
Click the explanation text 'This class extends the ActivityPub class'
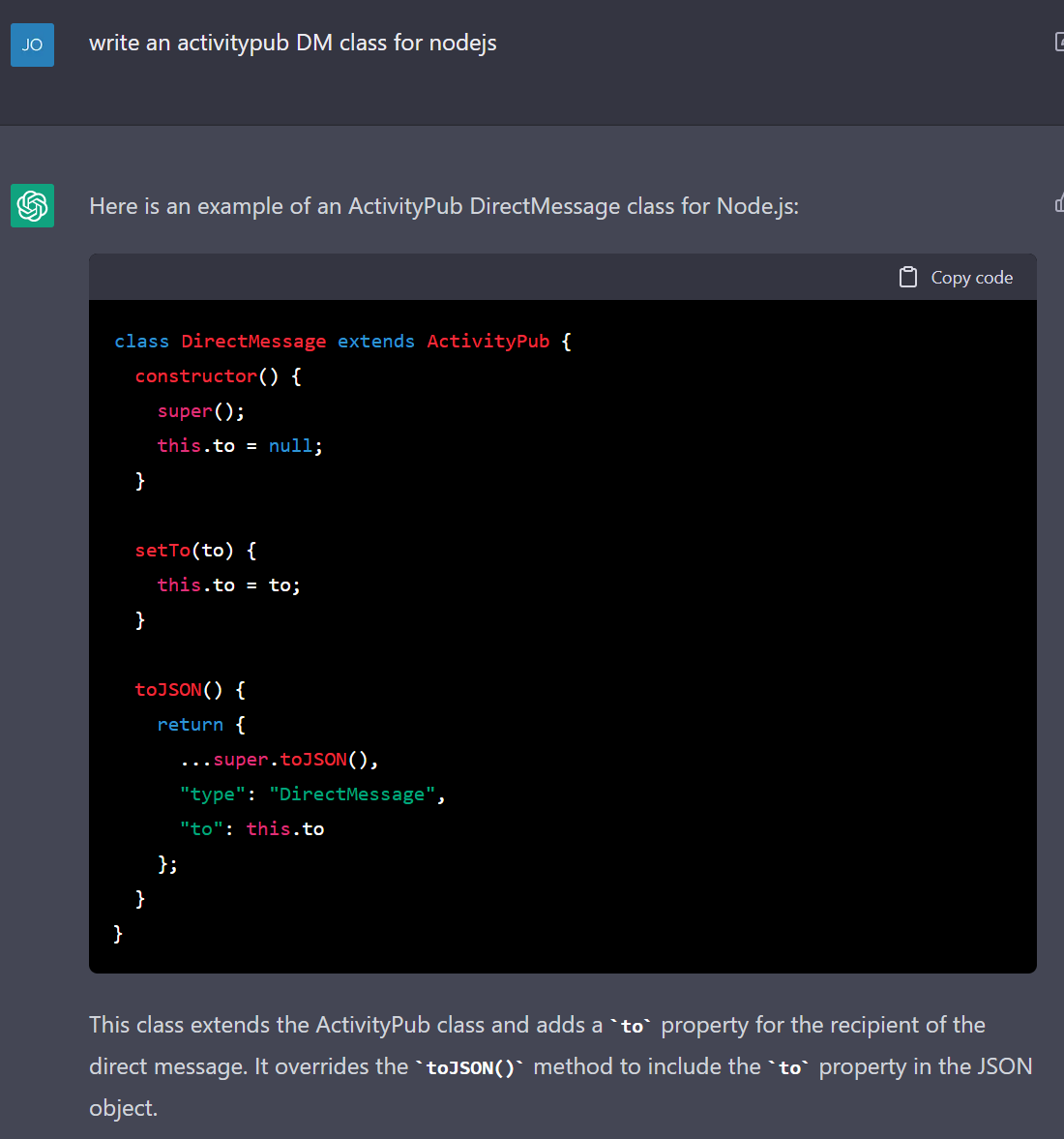point(287,1025)
